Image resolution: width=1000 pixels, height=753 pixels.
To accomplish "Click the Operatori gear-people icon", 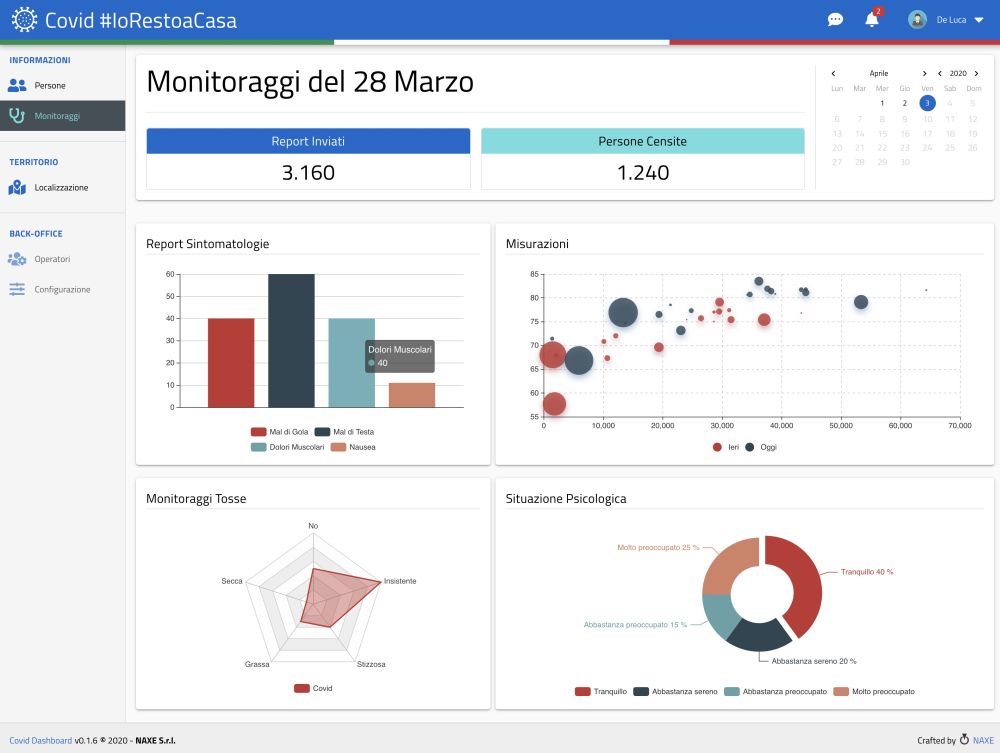I will (x=17, y=259).
